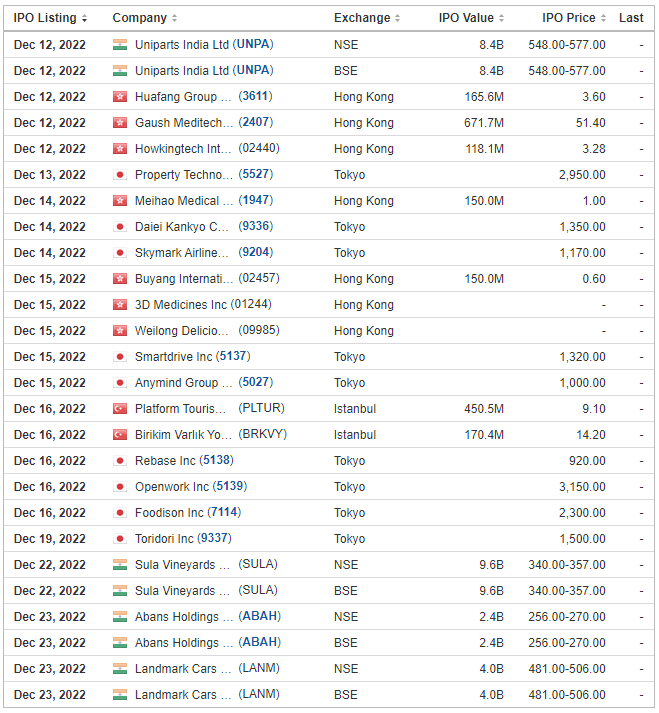The image size is (659, 713).
Task: Click the Exchange column header
Action: (x=362, y=18)
